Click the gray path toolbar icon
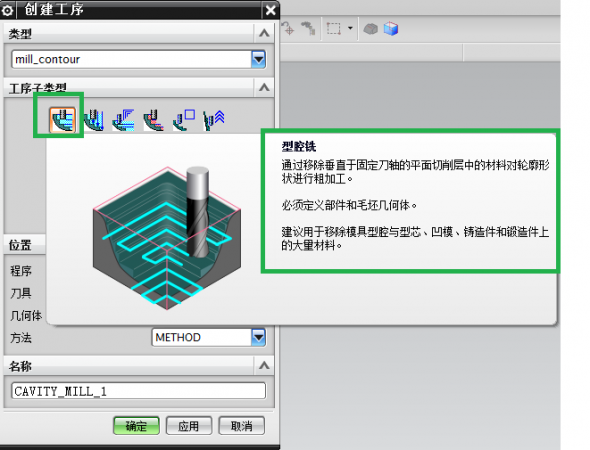The image size is (590, 450). pyautogui.click(x=309, y=28)
